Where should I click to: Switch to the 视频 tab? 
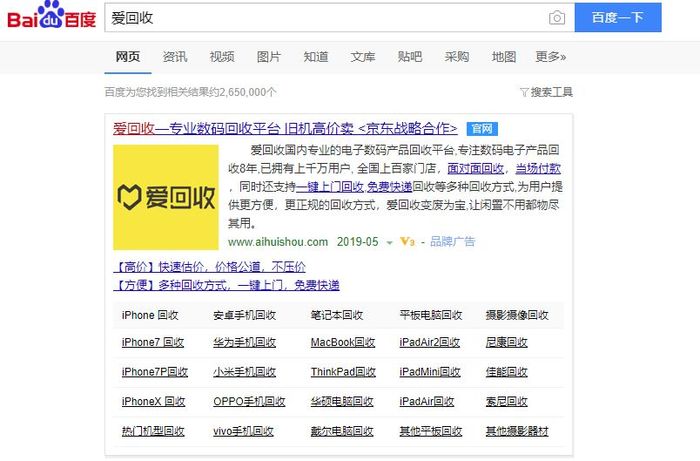click(x=222, y=57)
